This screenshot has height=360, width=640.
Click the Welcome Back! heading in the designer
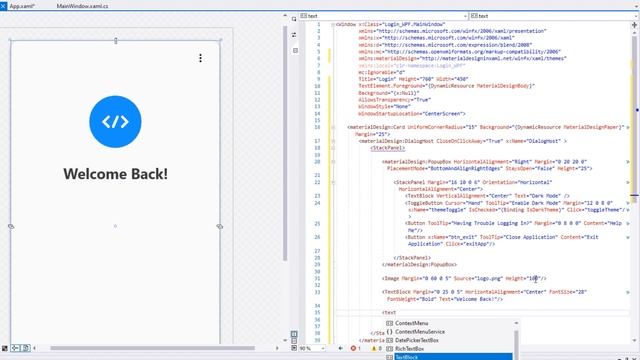click(116, 174)
